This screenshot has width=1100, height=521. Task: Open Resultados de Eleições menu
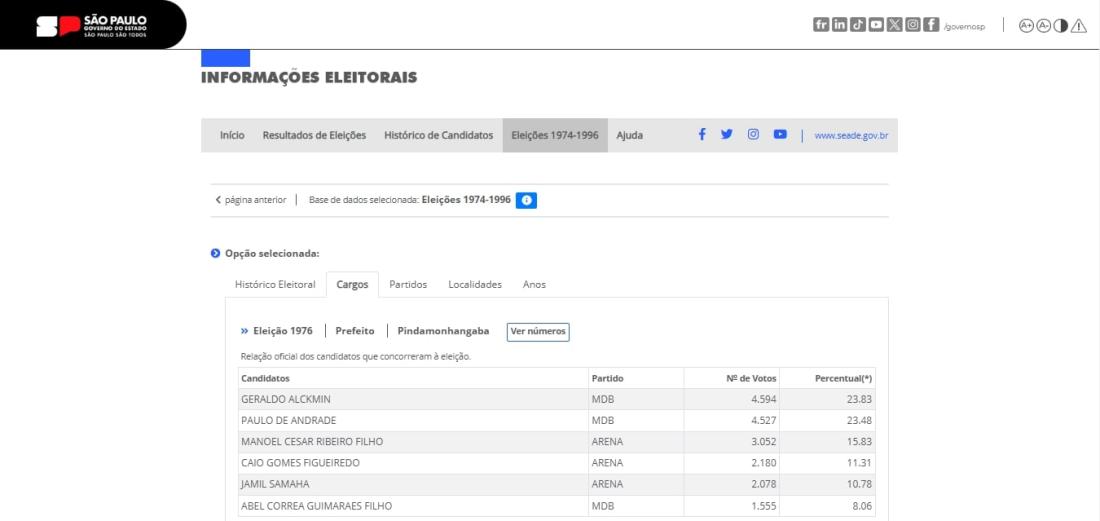pyautogui.click(x=314, y=135)
